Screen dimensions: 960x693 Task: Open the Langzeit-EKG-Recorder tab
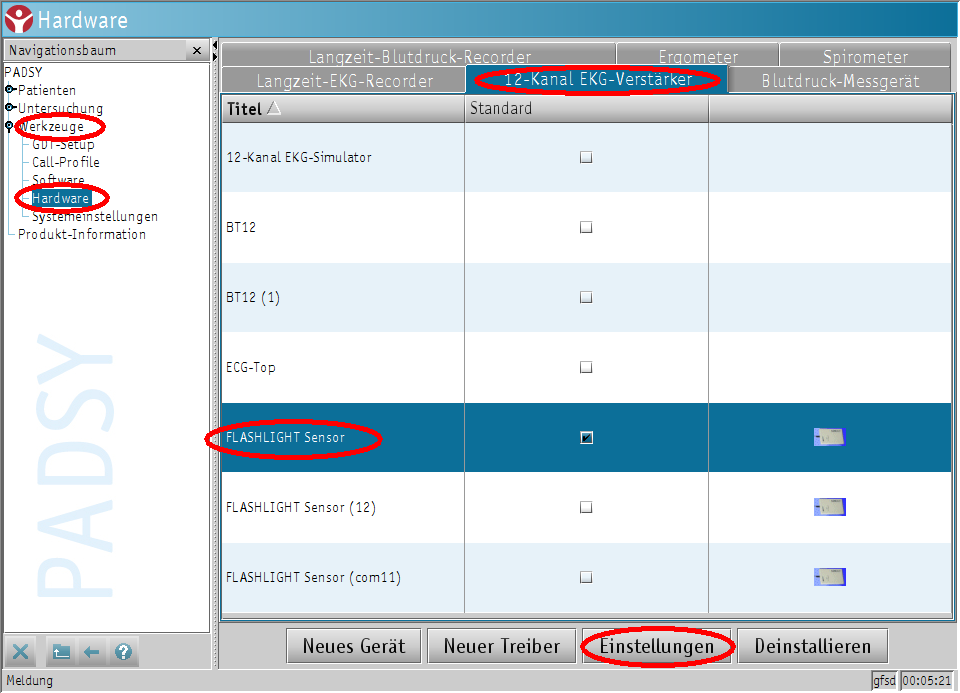[x=344, y=81]
